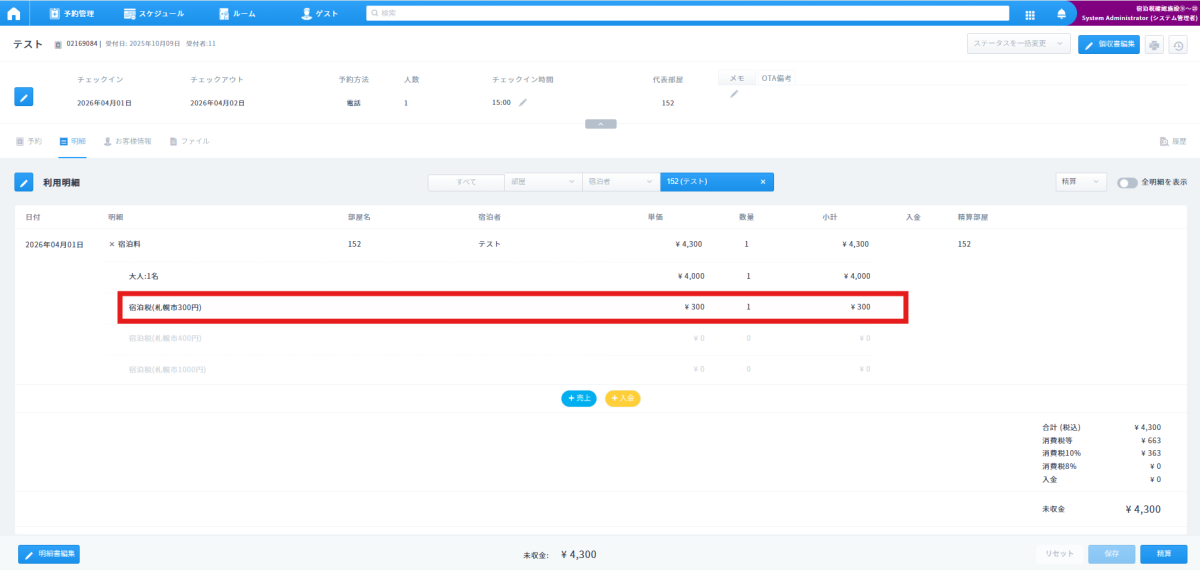Click the pencil icon under メモ

coord(734,94)
